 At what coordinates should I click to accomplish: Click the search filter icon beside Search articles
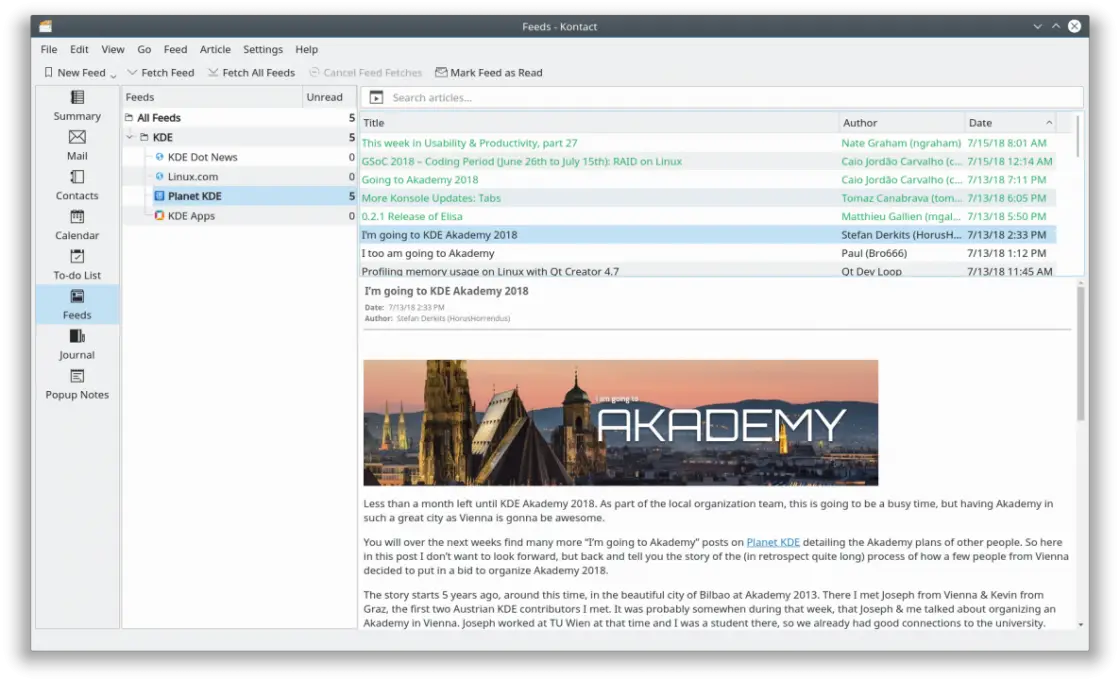[376, 97]
